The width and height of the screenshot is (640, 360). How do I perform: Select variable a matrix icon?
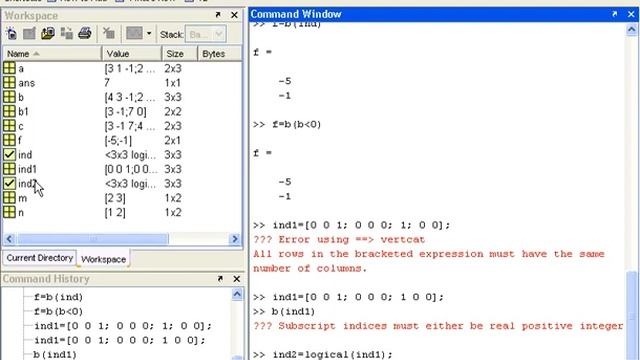click(9, 68)
